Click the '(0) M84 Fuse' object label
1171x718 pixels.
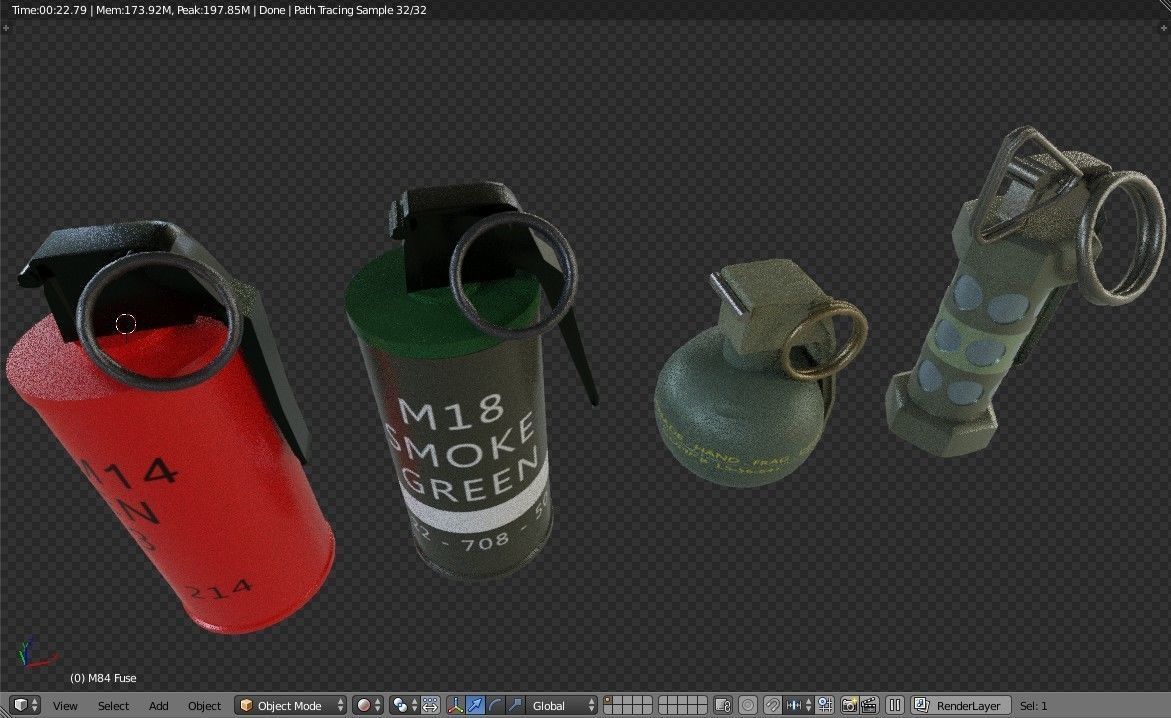point(103,678)
